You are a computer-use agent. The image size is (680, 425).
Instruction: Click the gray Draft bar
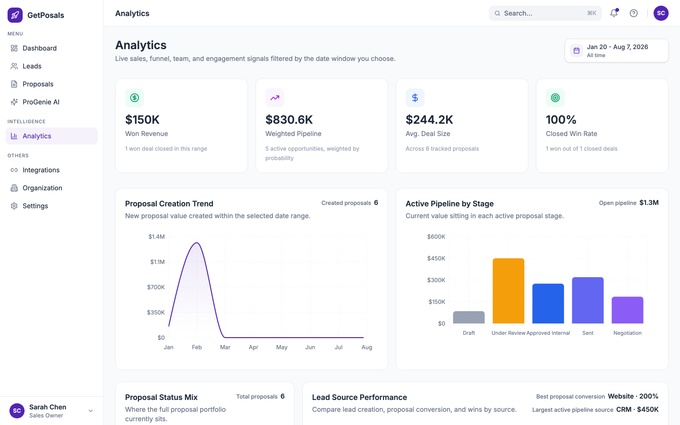coord(469,317)
